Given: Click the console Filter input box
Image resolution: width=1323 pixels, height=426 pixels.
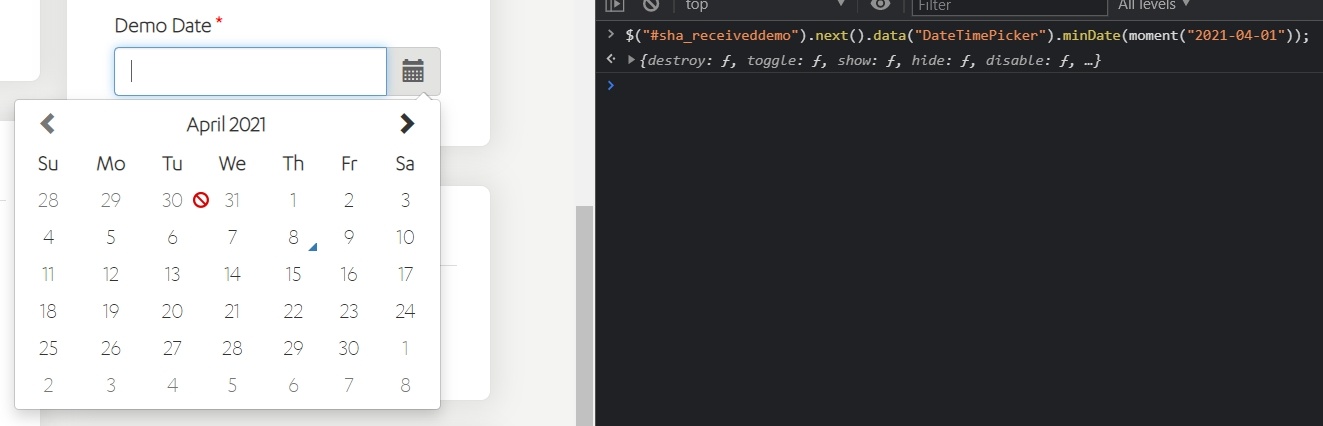Looking at the screenshot, I should pos(995,6).
